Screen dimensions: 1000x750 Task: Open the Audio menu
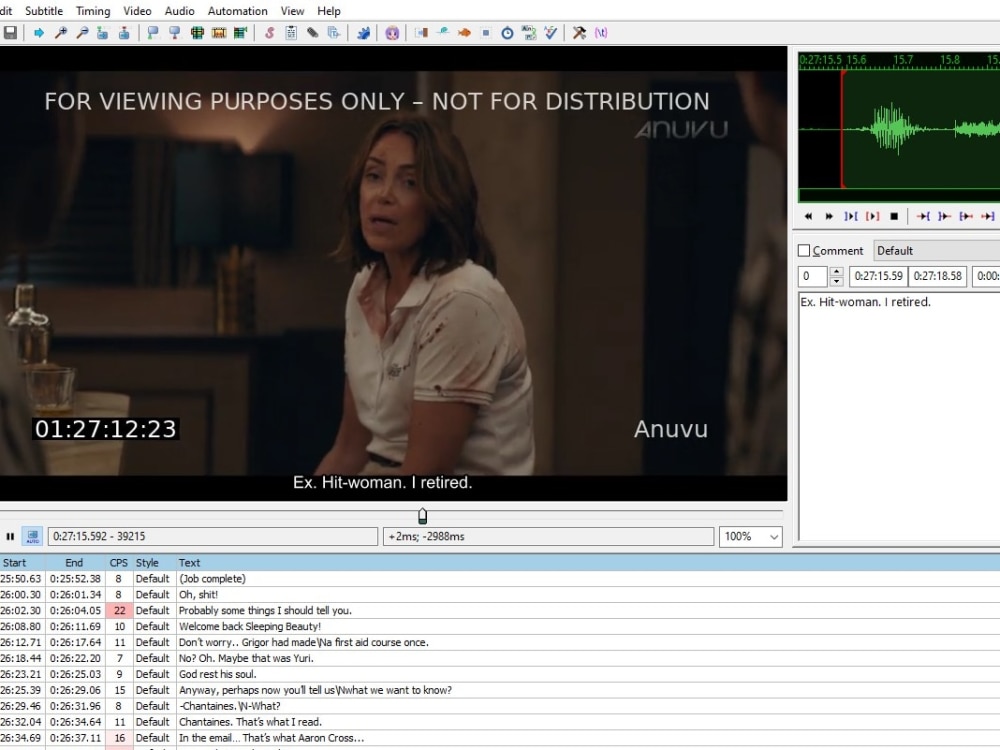[180, 11]
